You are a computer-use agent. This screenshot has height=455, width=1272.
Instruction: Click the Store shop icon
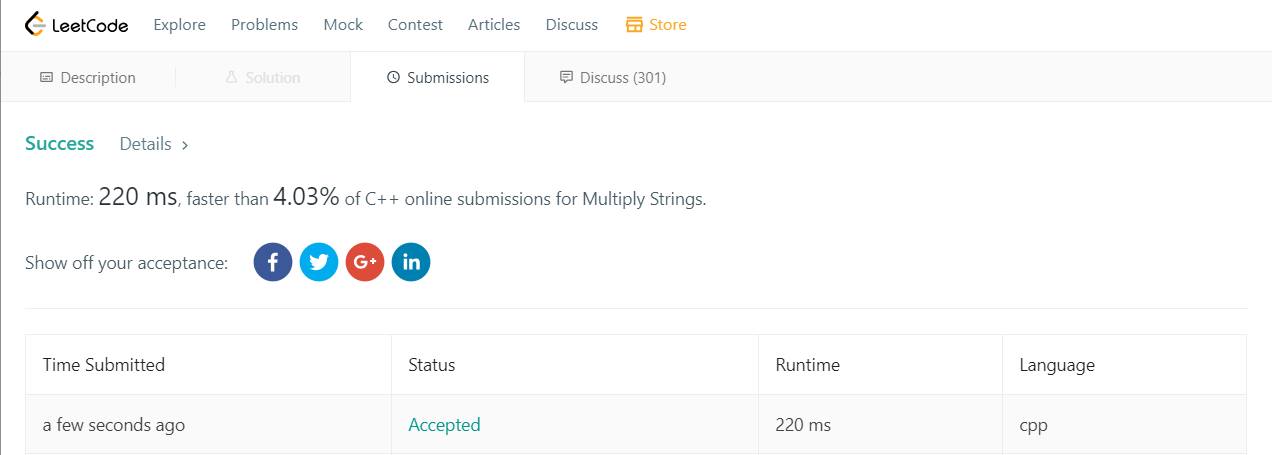pyautogui.click(x=634, y=25)
